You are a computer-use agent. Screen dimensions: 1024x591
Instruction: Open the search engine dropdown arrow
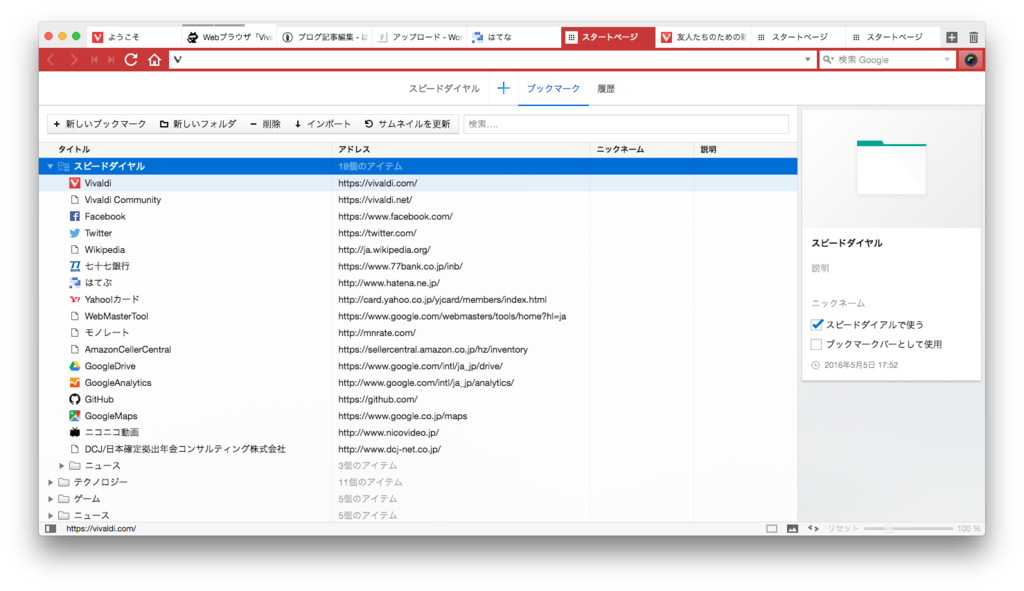(947, 59)
